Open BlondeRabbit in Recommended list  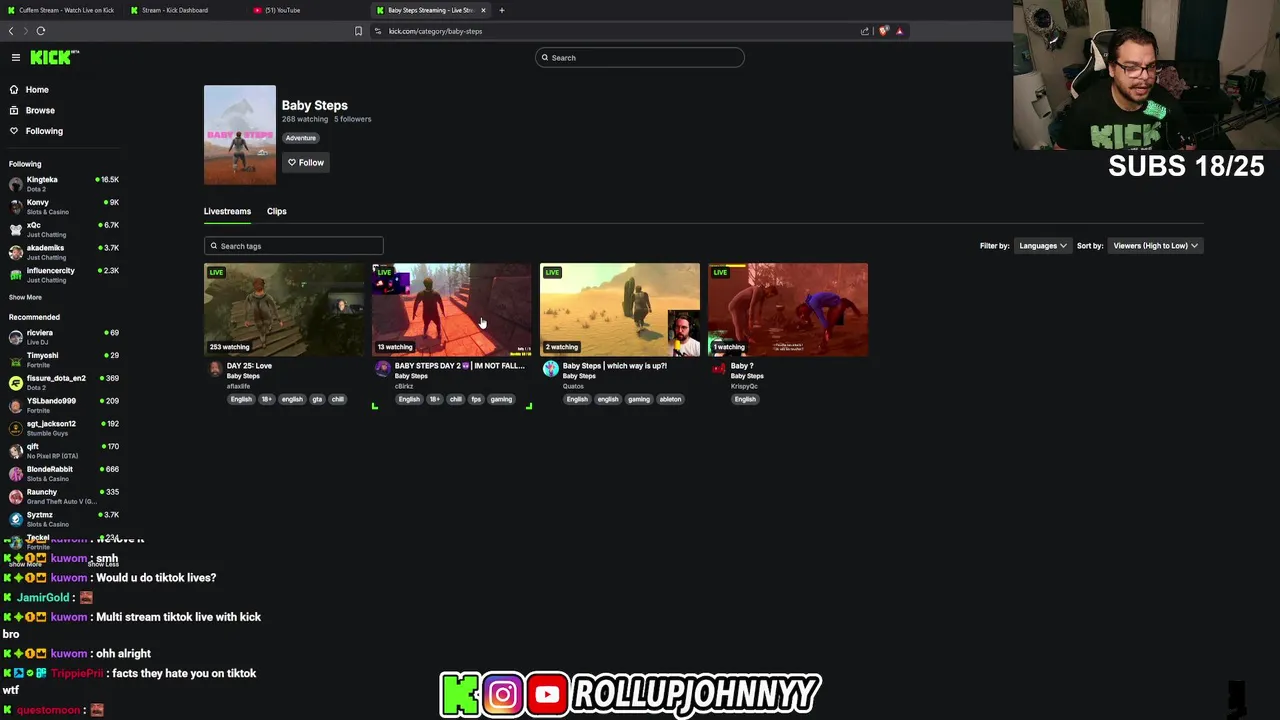pos(63,474)
